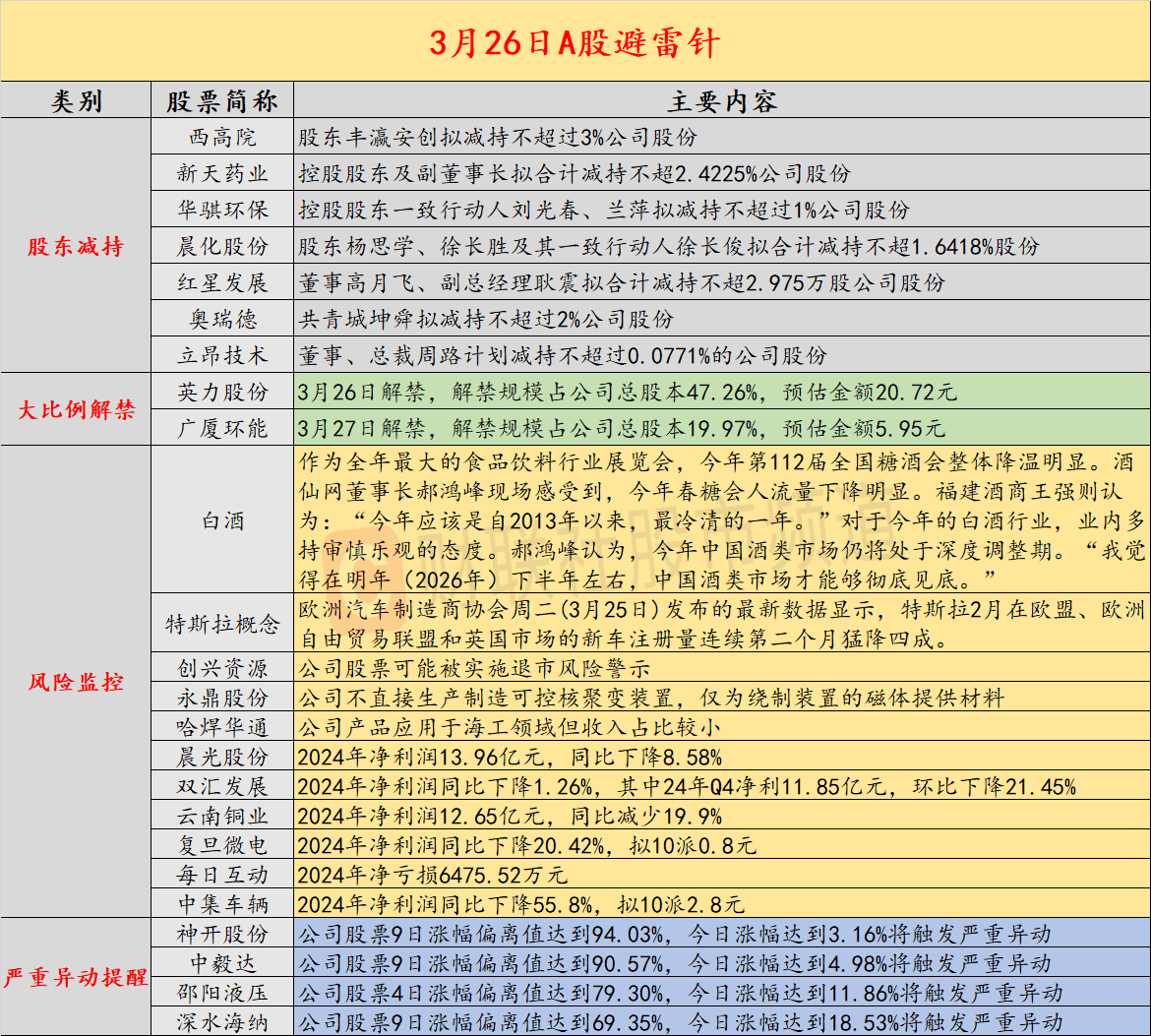Click stock name '红星发展'

pos(221,282)
